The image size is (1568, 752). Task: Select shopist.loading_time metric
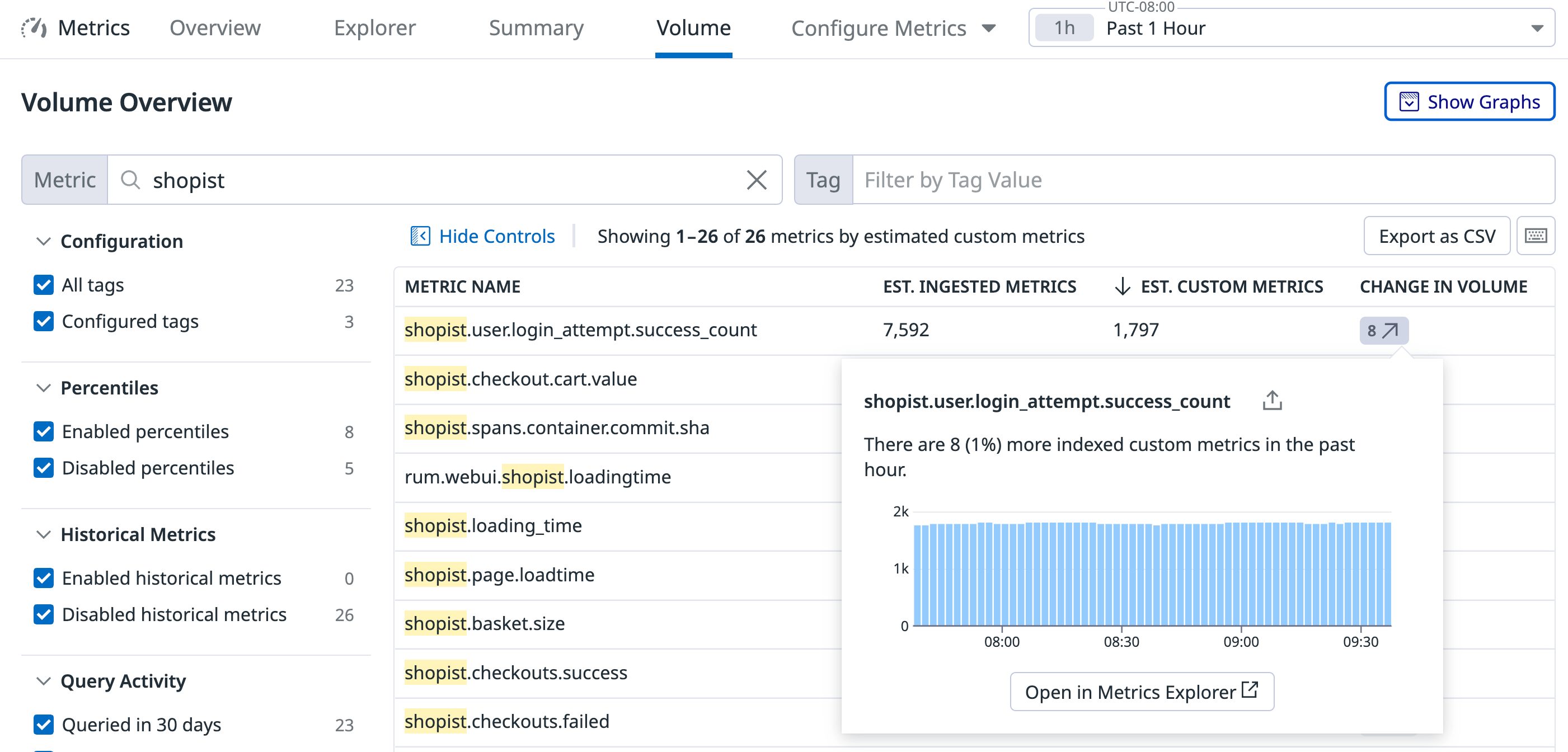pyautogui.click(x=493, y=525)
